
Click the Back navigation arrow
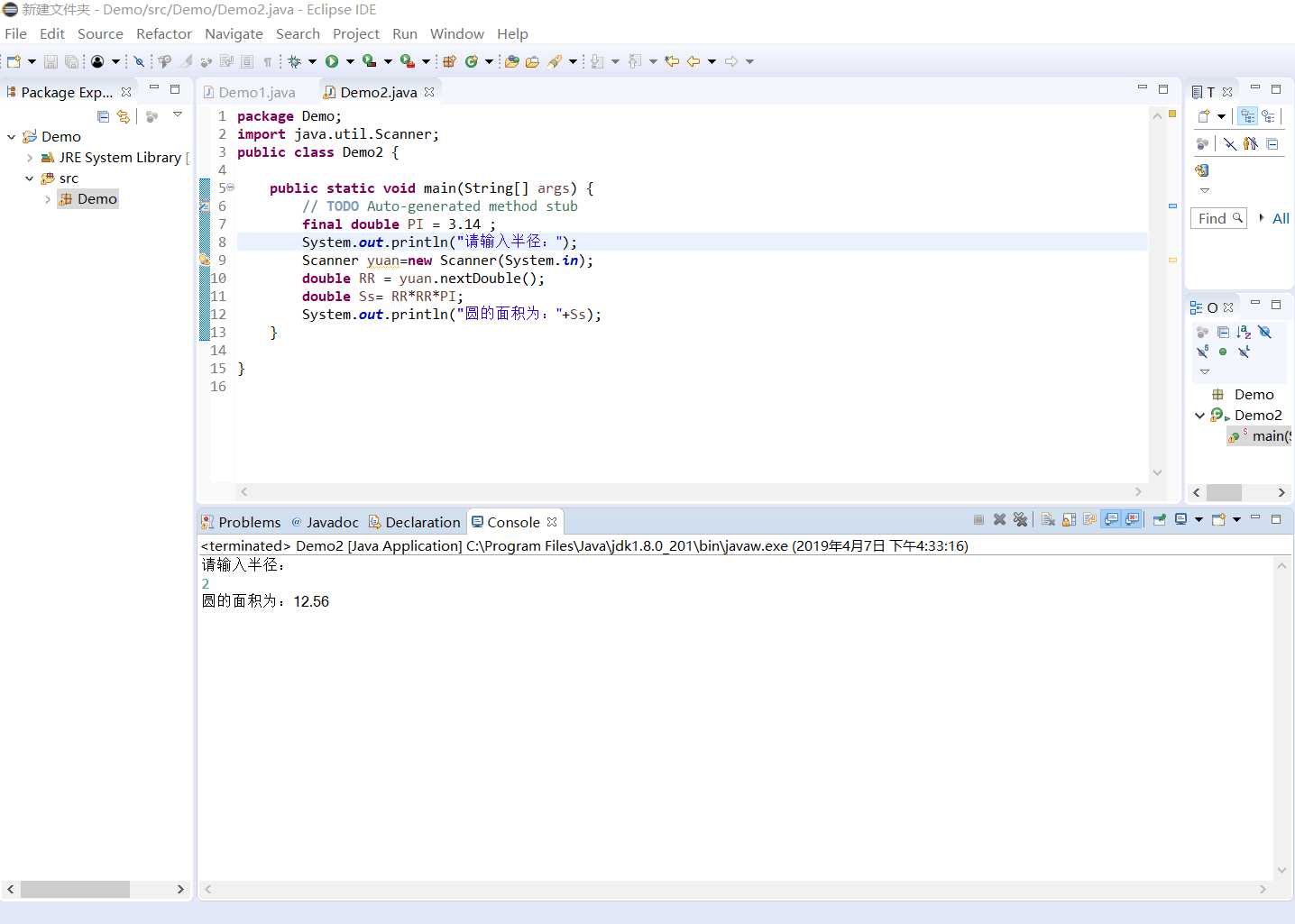693,61
